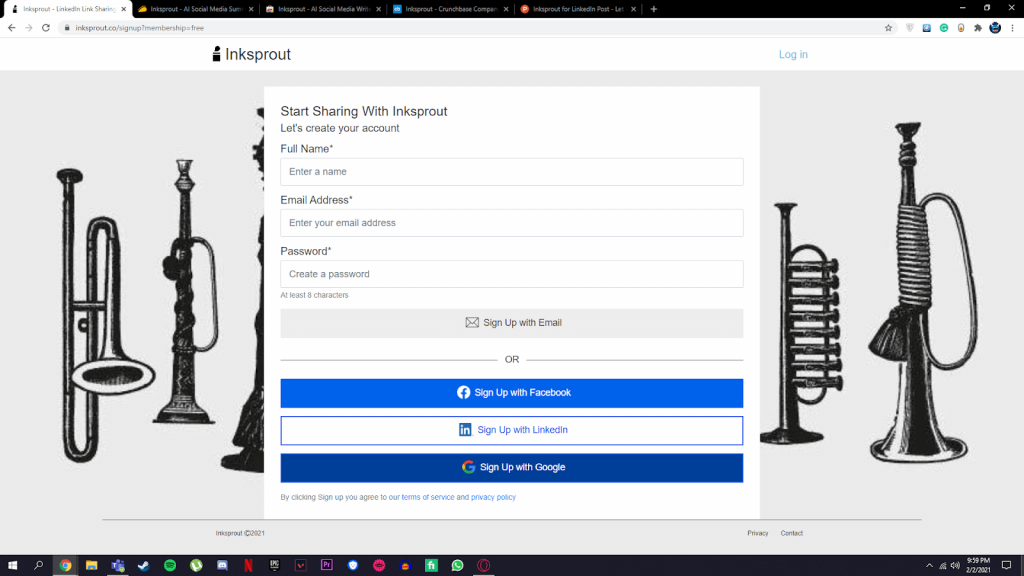Open volume control in system tray
1024x576 pixels.
pyautogui.click(x=955, y=566)
